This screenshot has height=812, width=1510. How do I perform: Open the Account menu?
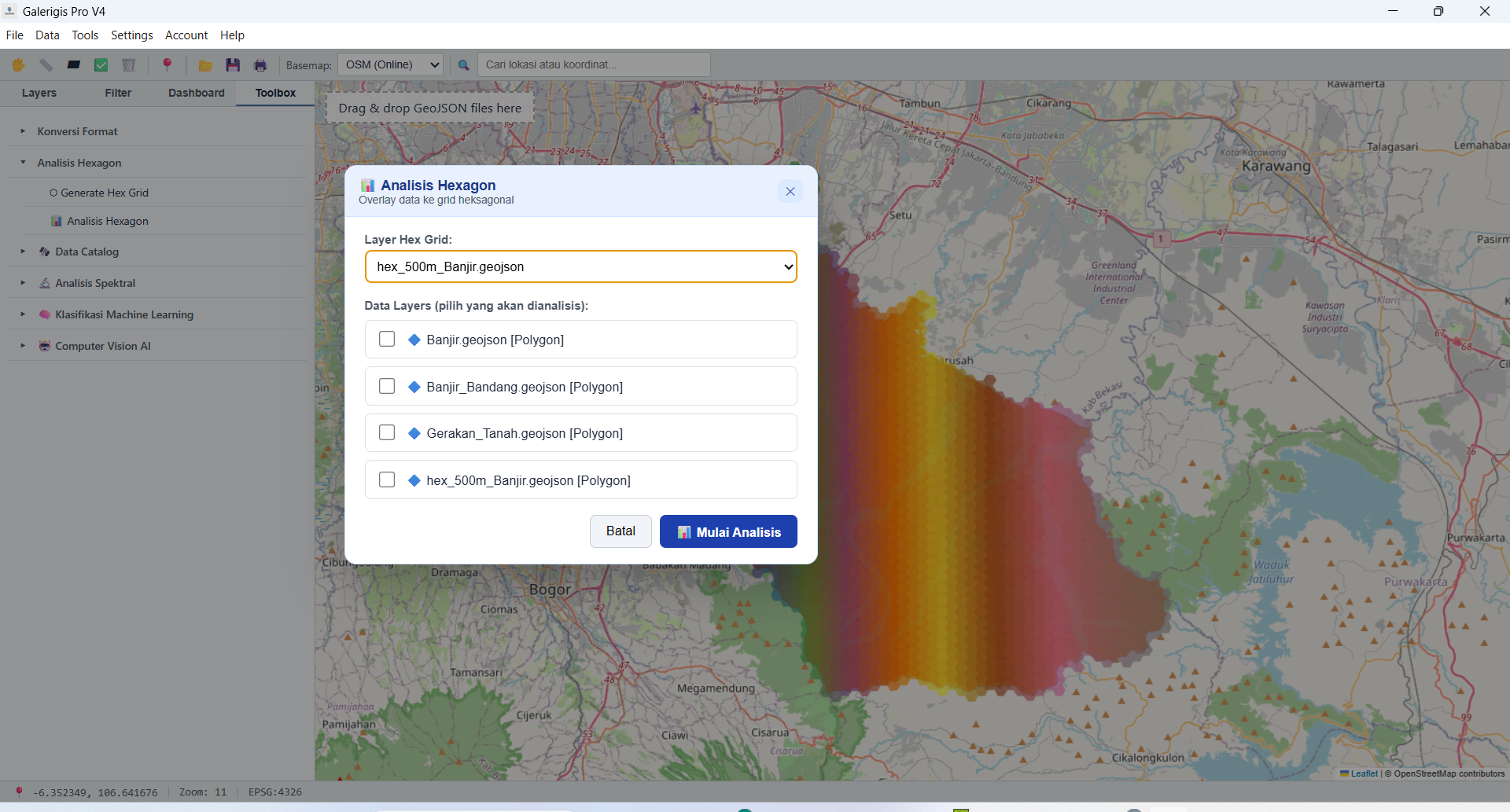click(x=186, y=35)
